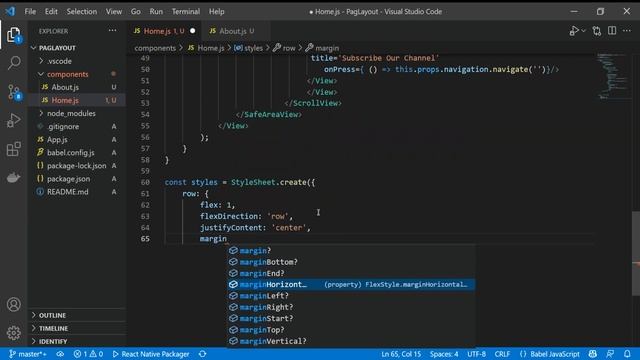
Task: Expand the .vscode folder
Action: click(x=78, y=61)
